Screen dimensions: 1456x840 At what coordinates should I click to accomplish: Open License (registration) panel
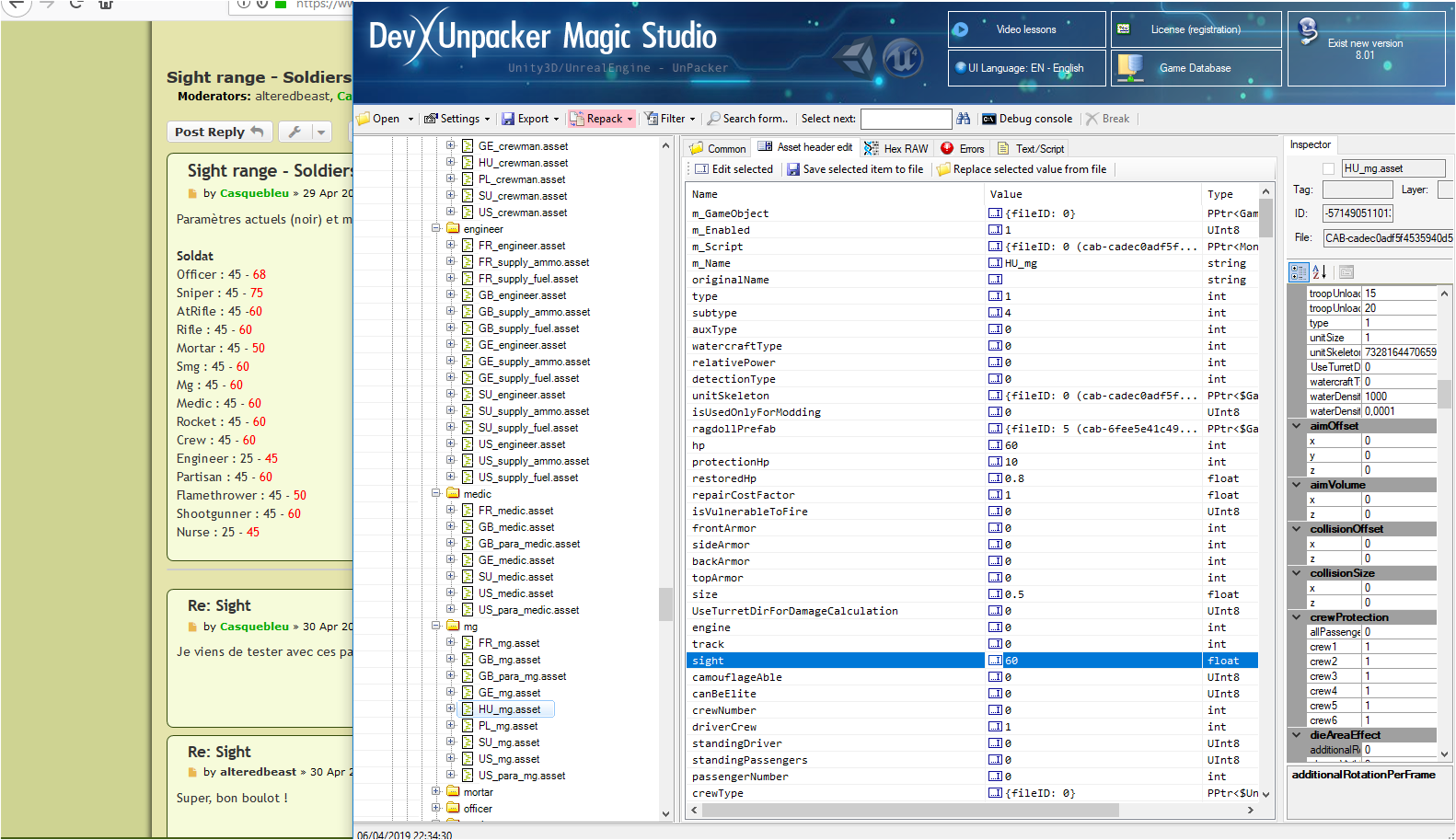coord(1196,29)
